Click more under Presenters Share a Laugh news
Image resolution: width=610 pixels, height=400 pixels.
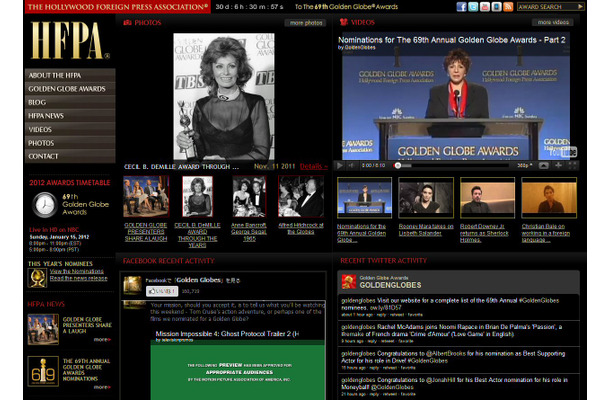point(102,340)
